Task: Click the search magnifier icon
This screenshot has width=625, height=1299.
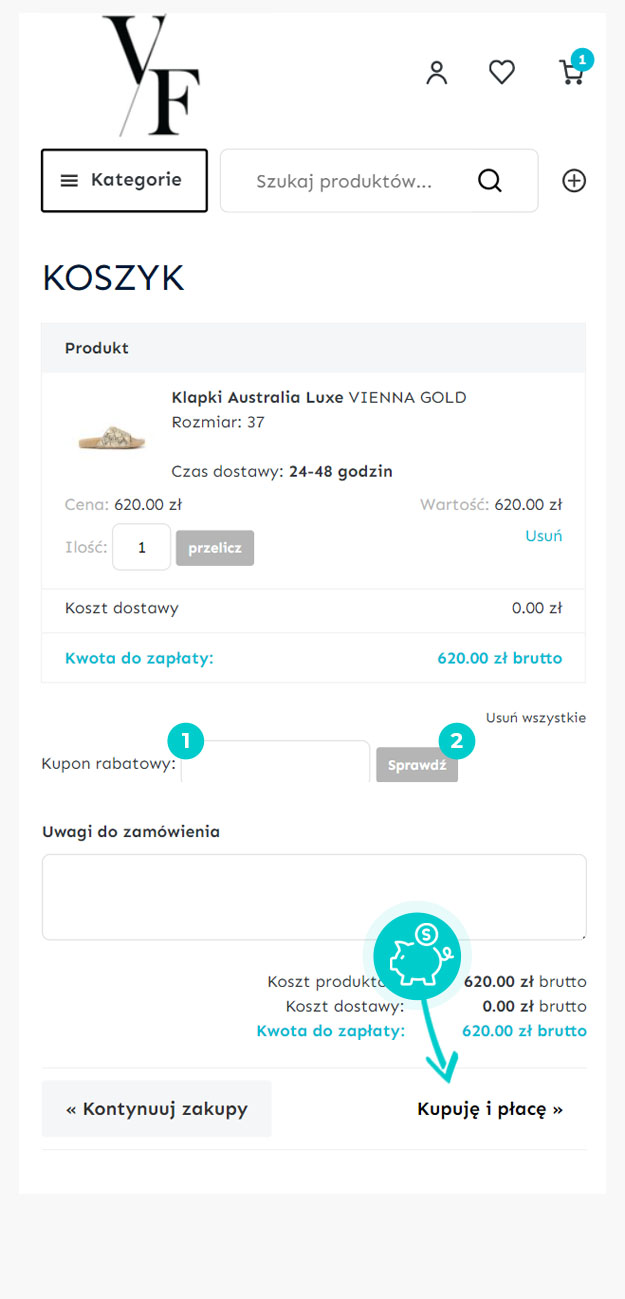Action: click(489, 181)
